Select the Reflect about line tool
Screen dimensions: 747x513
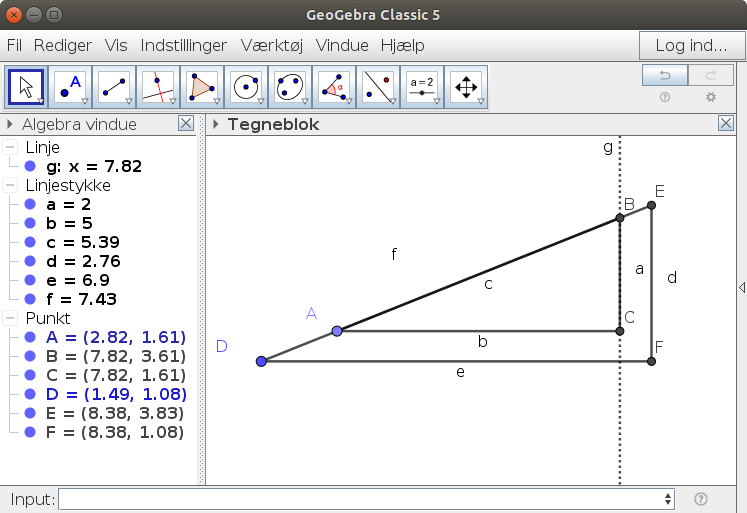coord(378,87)
